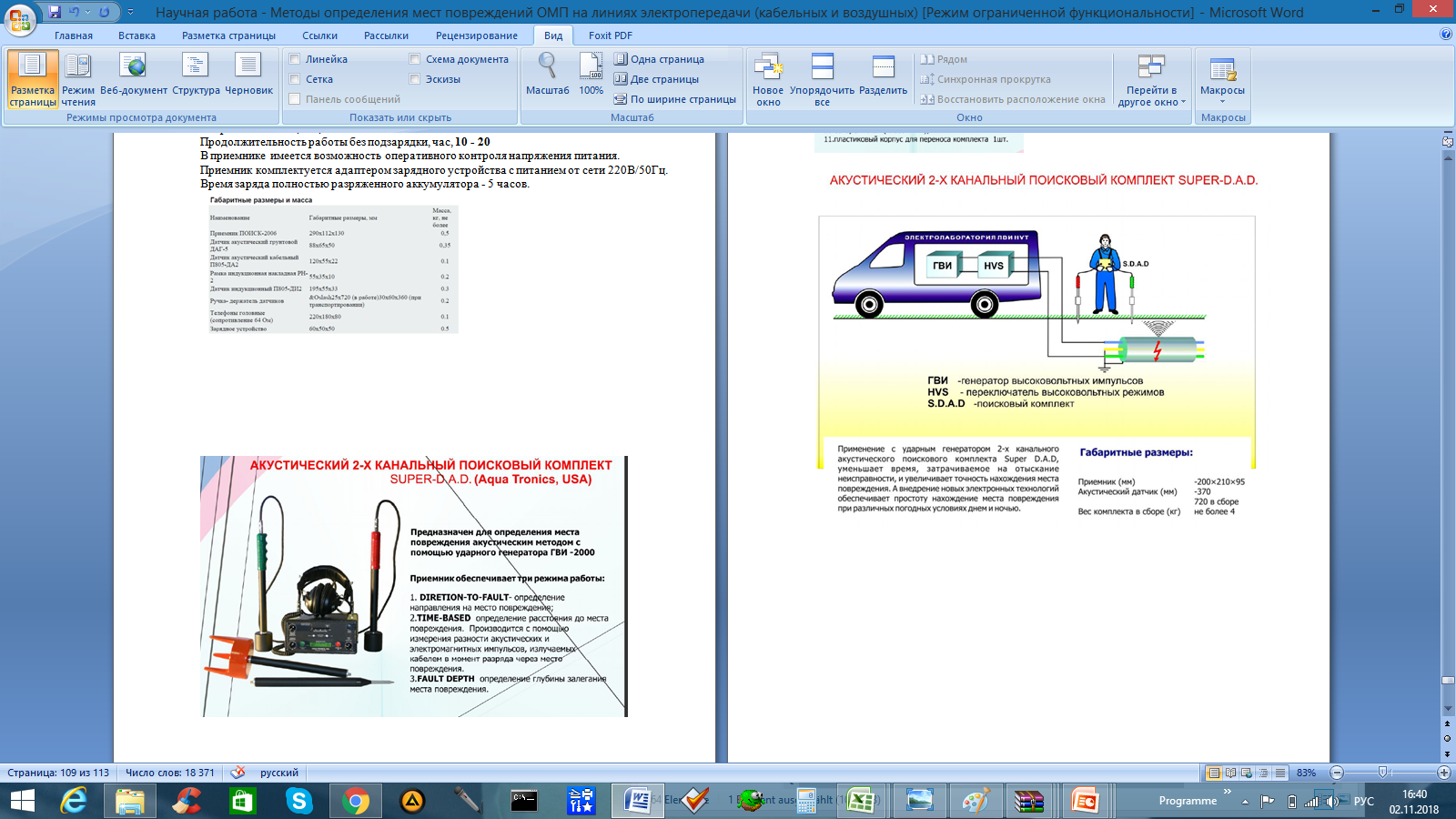1456x819 pixels.
Task: Fit zoom По ширине страницы
Action: tap(675, 99)
